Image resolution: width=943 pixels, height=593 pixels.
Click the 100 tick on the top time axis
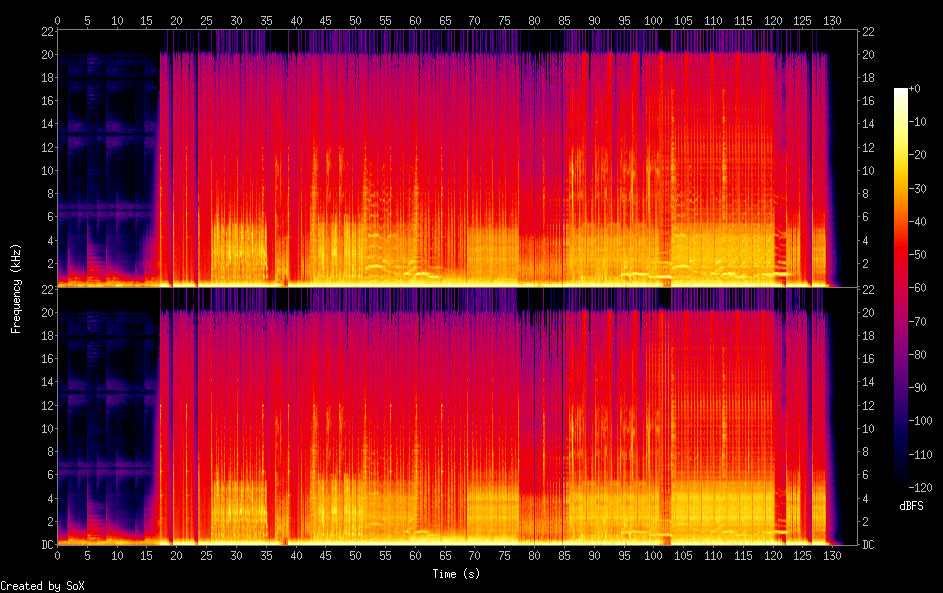click(653, 20)
